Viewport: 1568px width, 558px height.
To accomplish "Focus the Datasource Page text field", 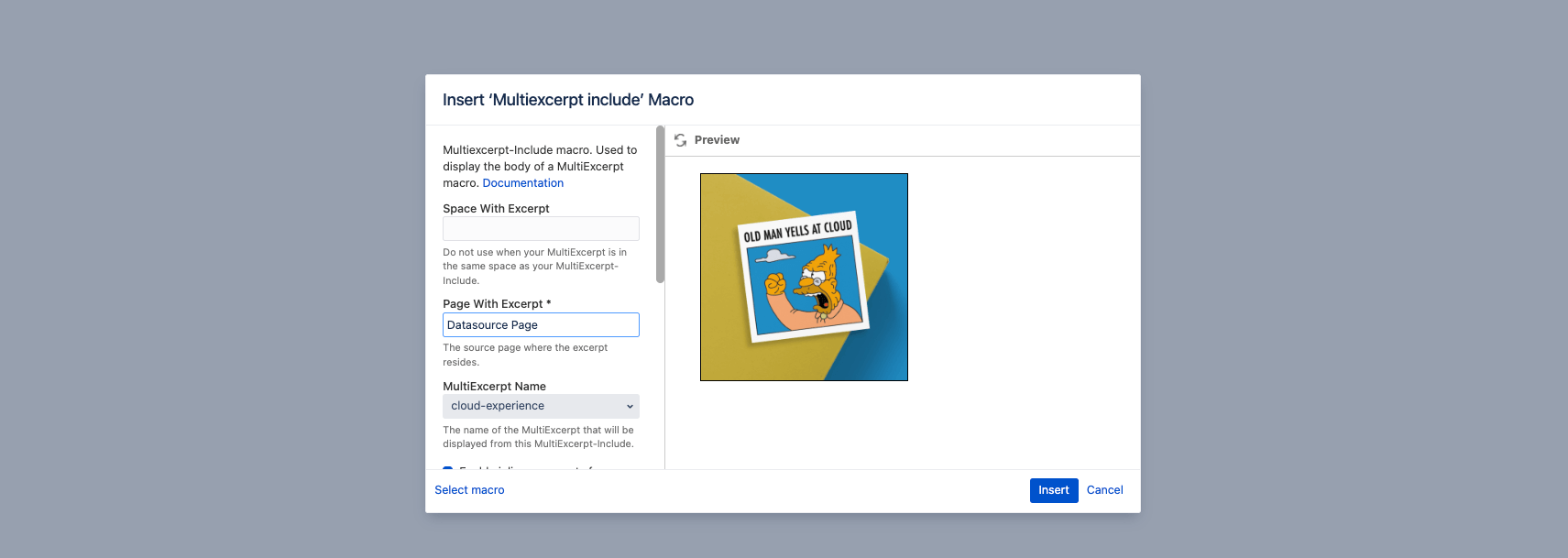I will tap(541, 325).
